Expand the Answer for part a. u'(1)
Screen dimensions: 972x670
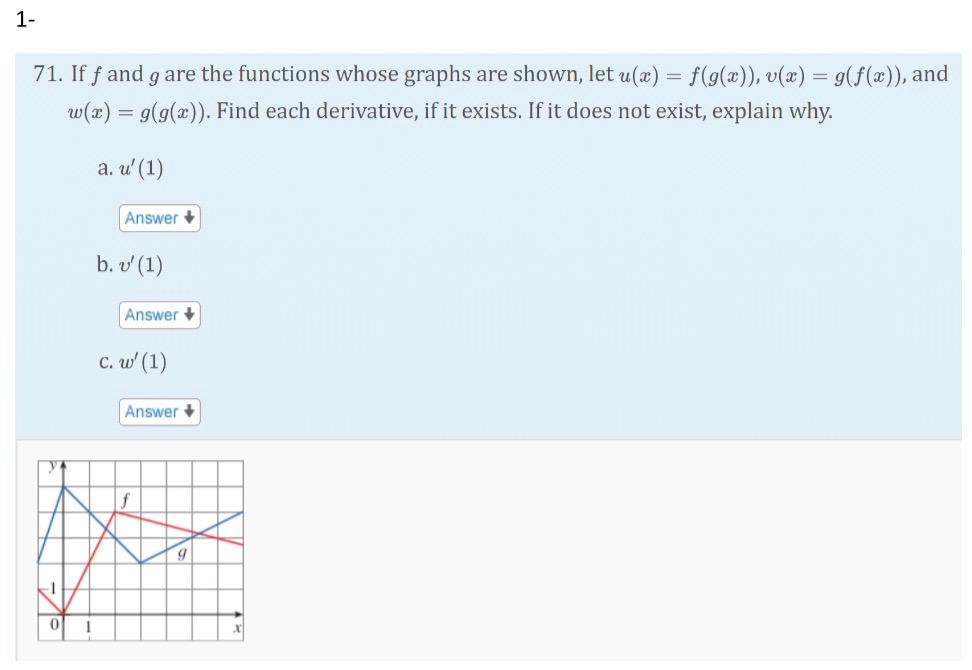point(159,218)
